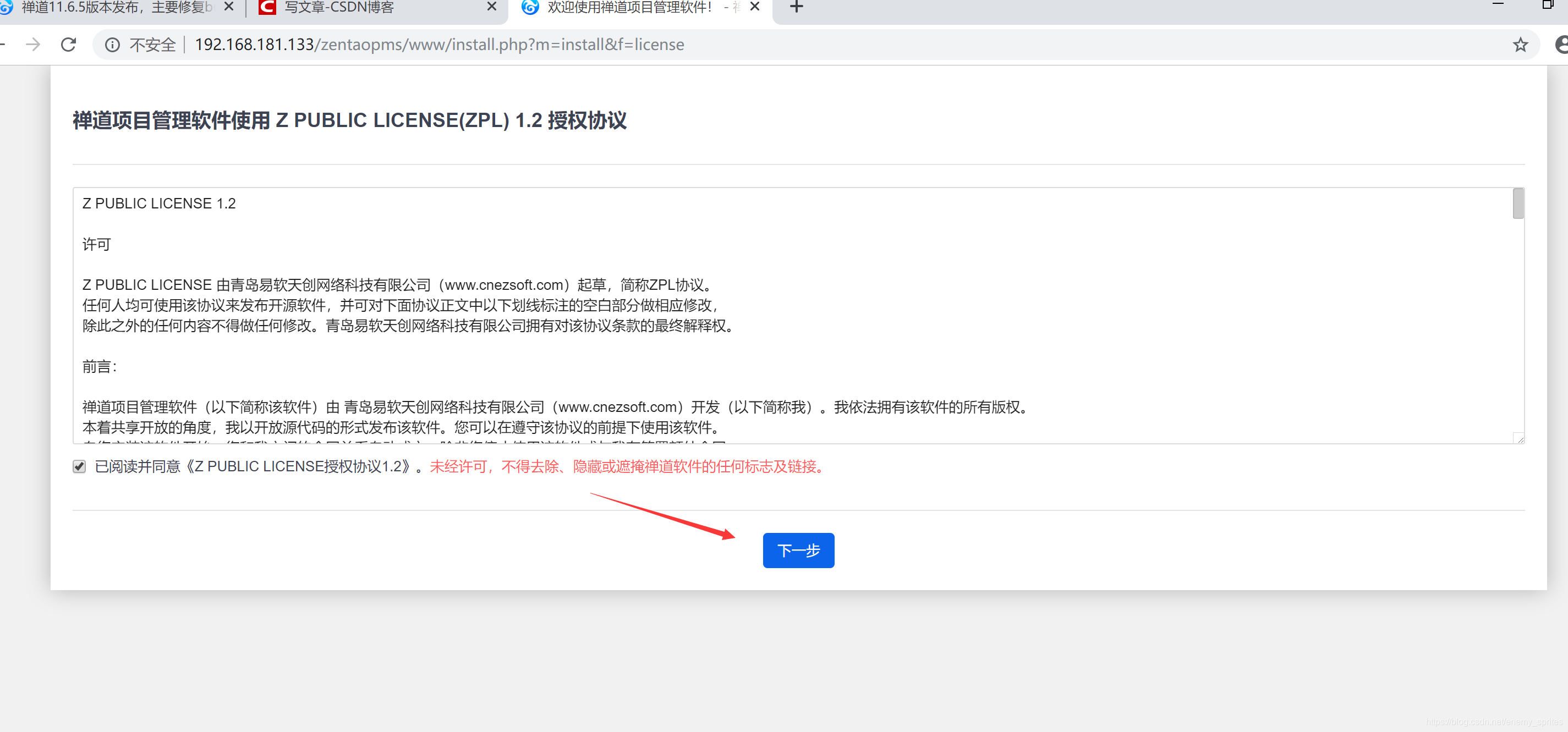Image resolution: width=1568 pixels, height=732 pixels.
Task: Bookmark this page with the star icon
Action: [x=1520, y=45]
